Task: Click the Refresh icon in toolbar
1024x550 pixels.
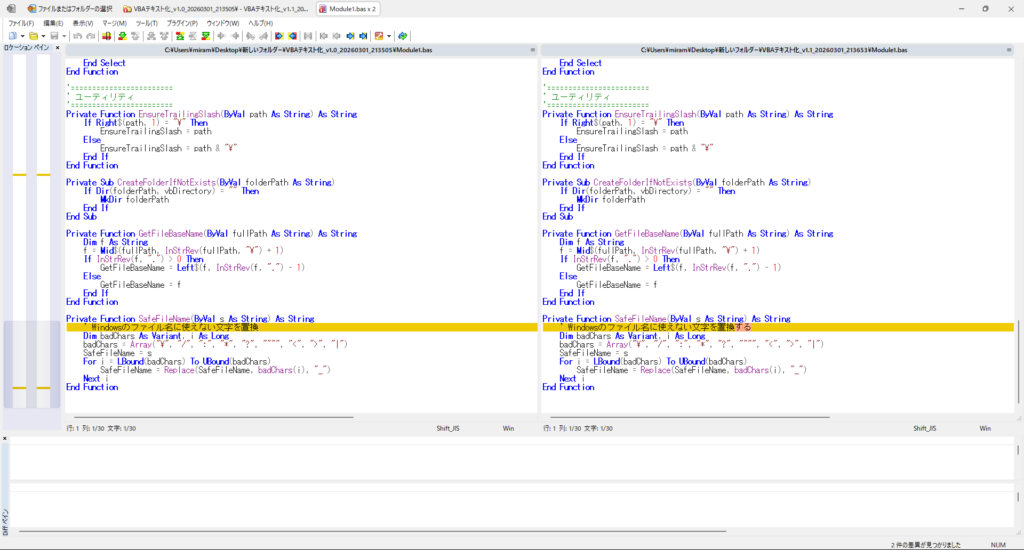Action: click(x=402, y=36)
